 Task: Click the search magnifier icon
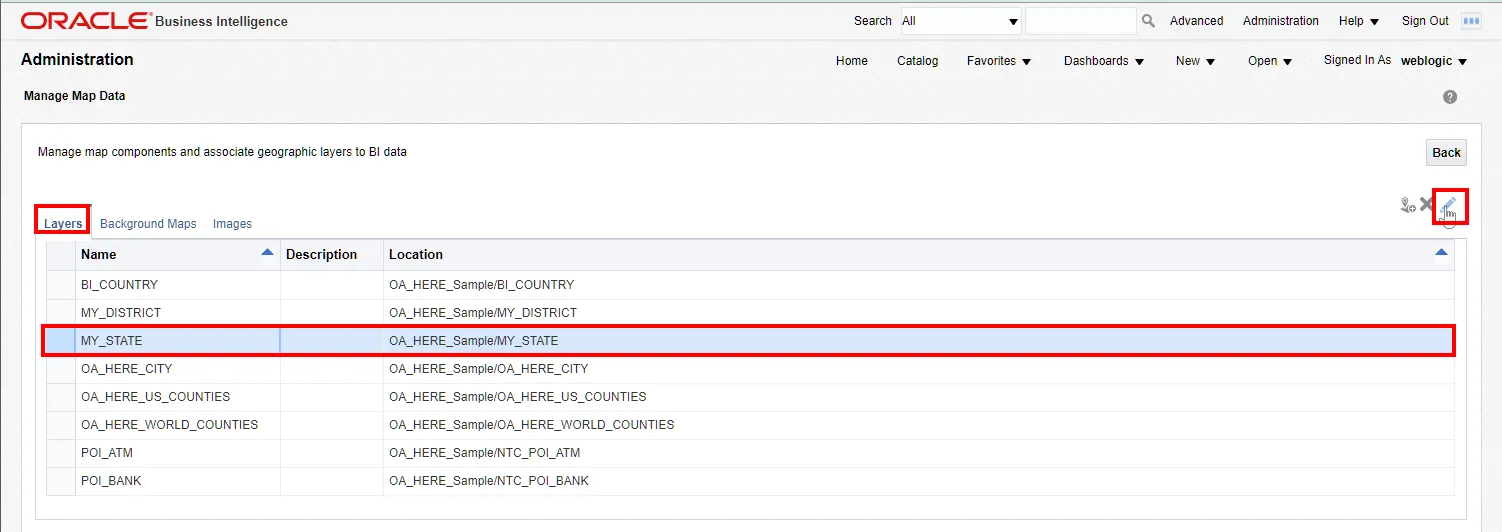[1148, 21]
